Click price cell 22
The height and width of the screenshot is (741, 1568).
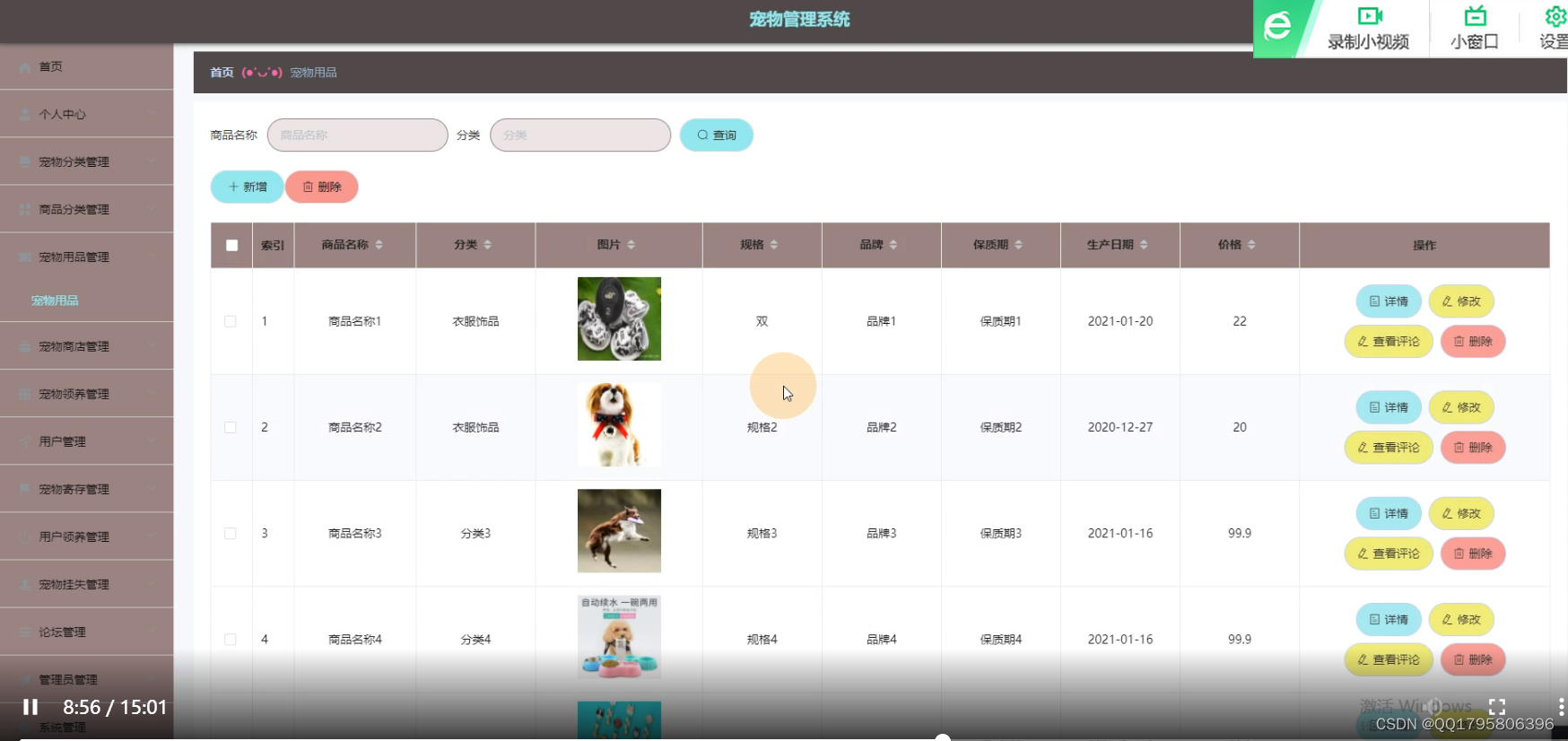(1240, 321)
